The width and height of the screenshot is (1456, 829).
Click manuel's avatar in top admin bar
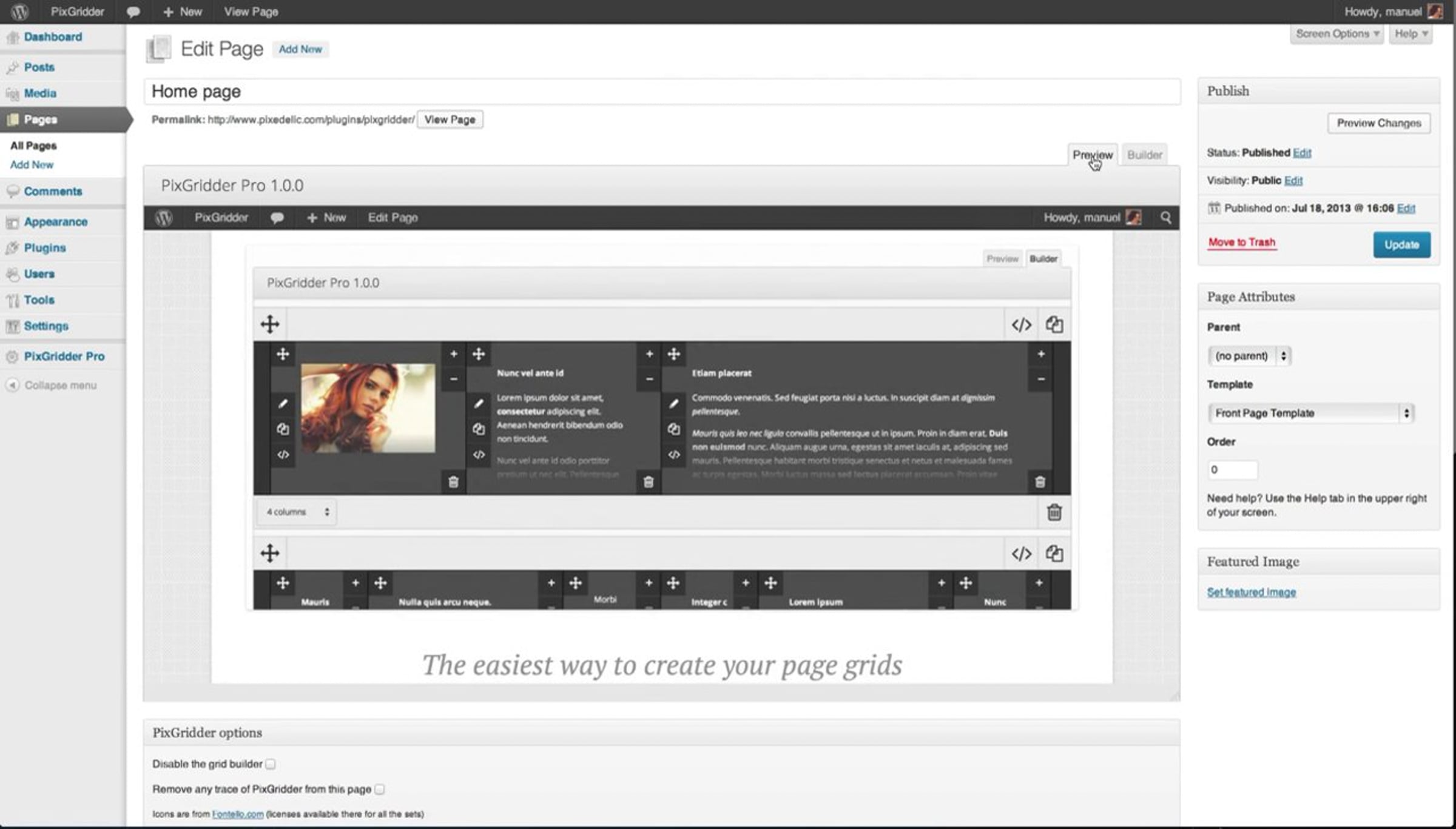1435,12
